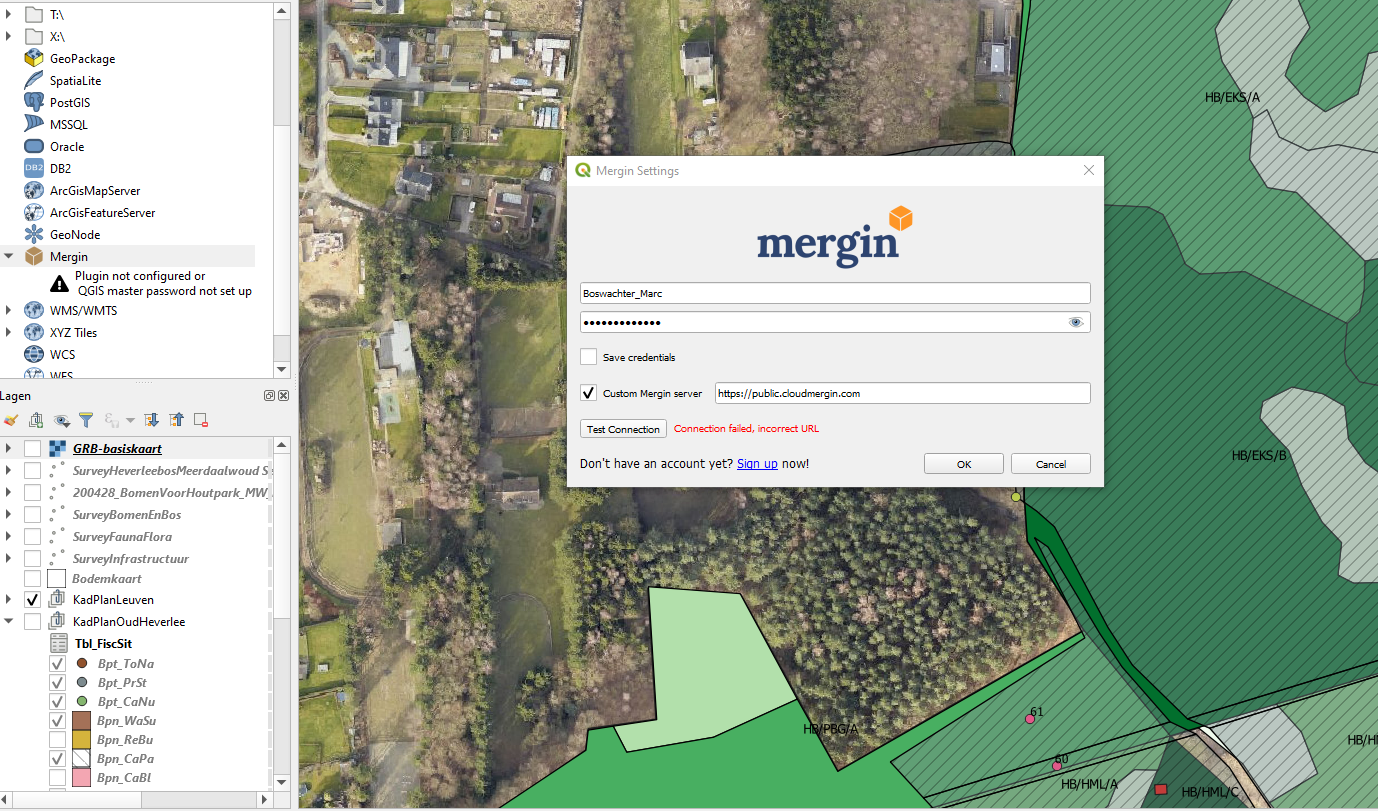Disable the Custom Mergin server checkbox
The width and height of the screenshot is (1378, 811).
(588, 393)
